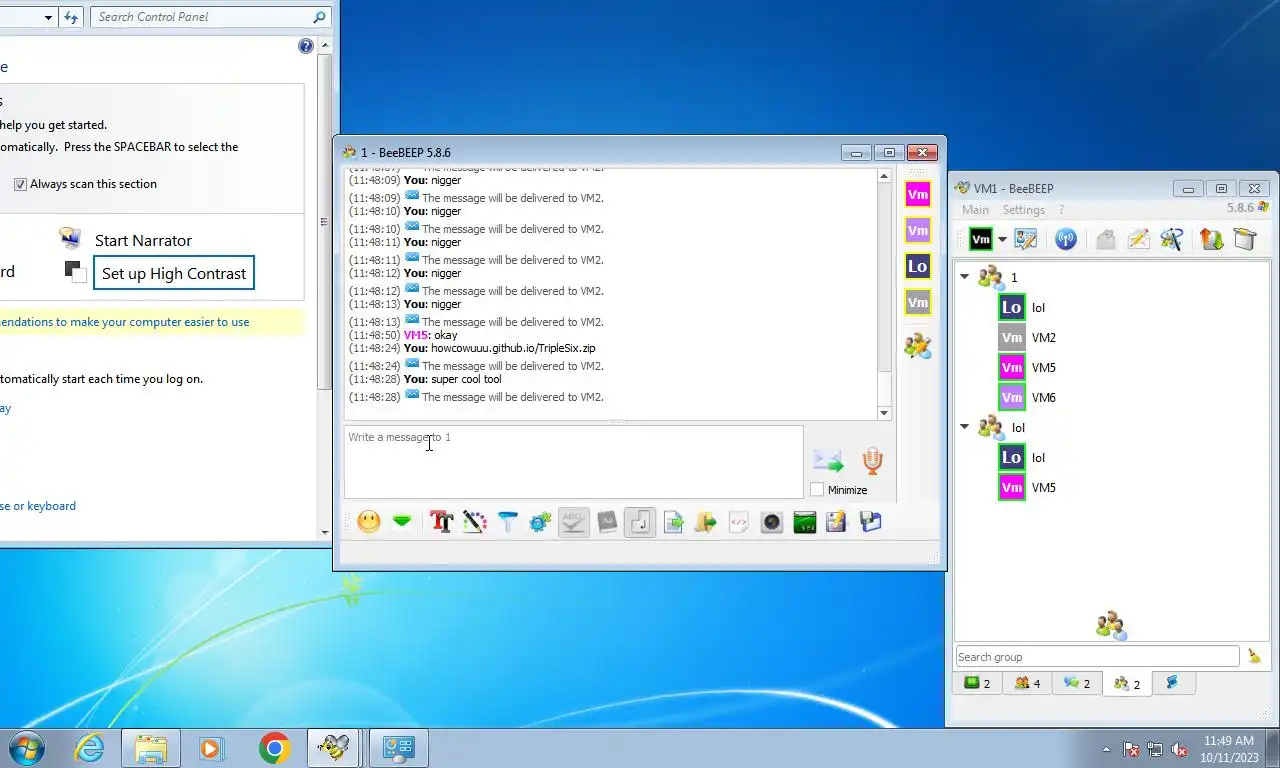Click the blue broadcast antenna icon

[x=1066, y=239]
